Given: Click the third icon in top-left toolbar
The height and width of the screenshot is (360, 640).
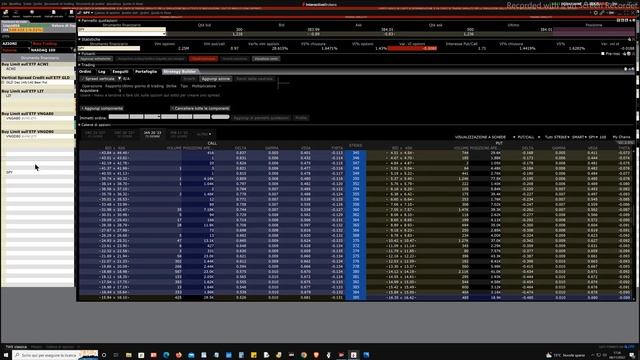Looking at the screenshot, I should (32, 13).
